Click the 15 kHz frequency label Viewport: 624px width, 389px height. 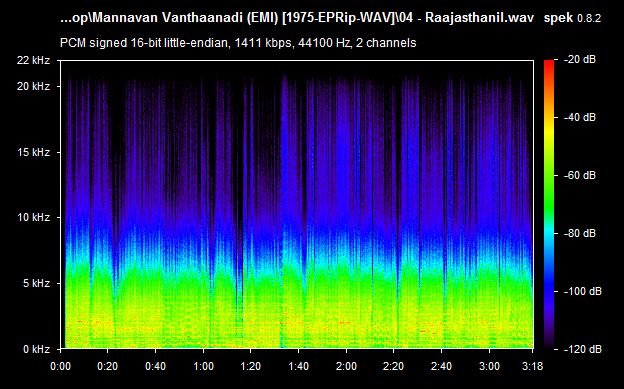pyautogui.click(x=33, y=152)
